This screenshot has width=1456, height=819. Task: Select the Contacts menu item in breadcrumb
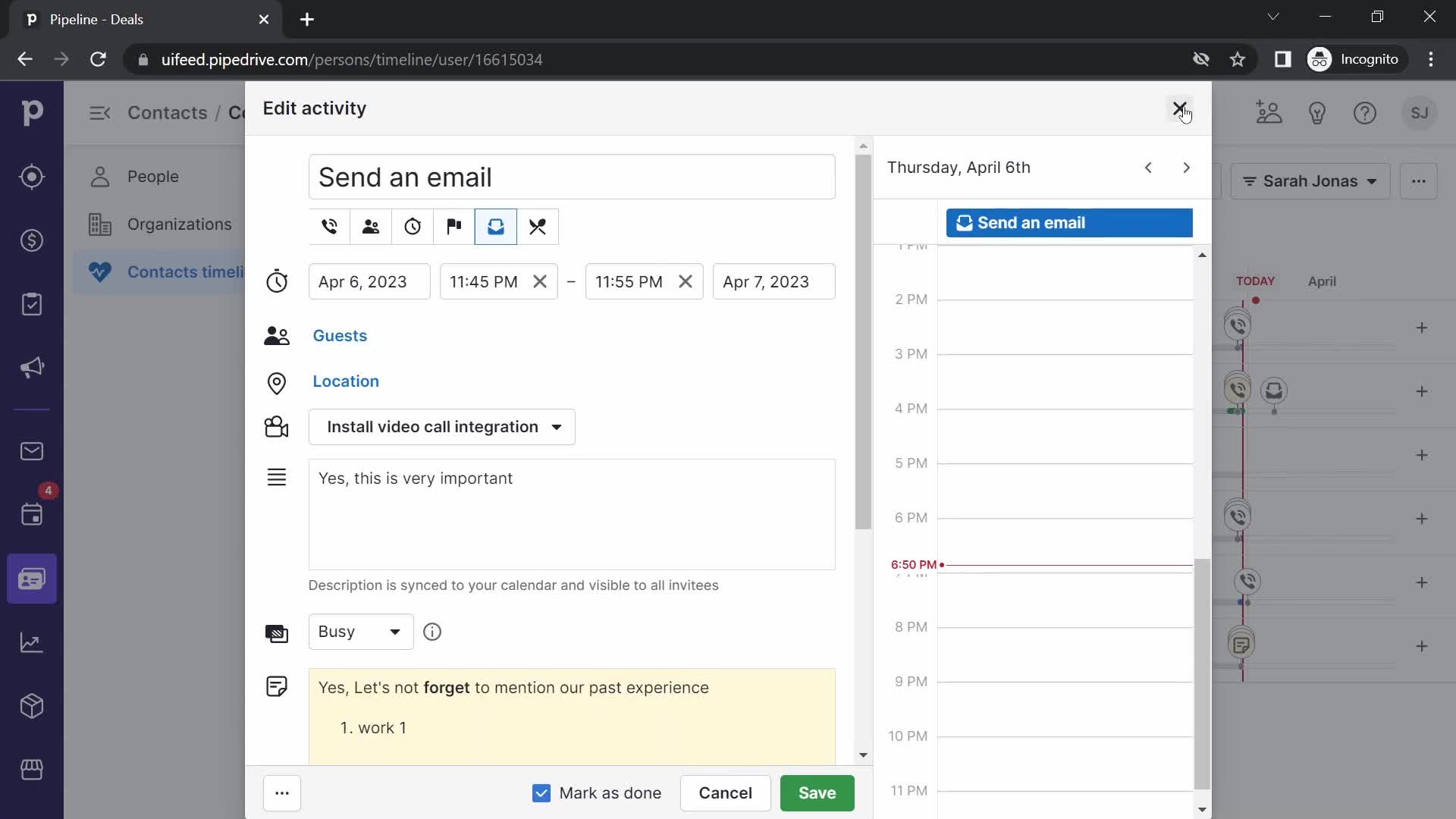tap(167, 112)
